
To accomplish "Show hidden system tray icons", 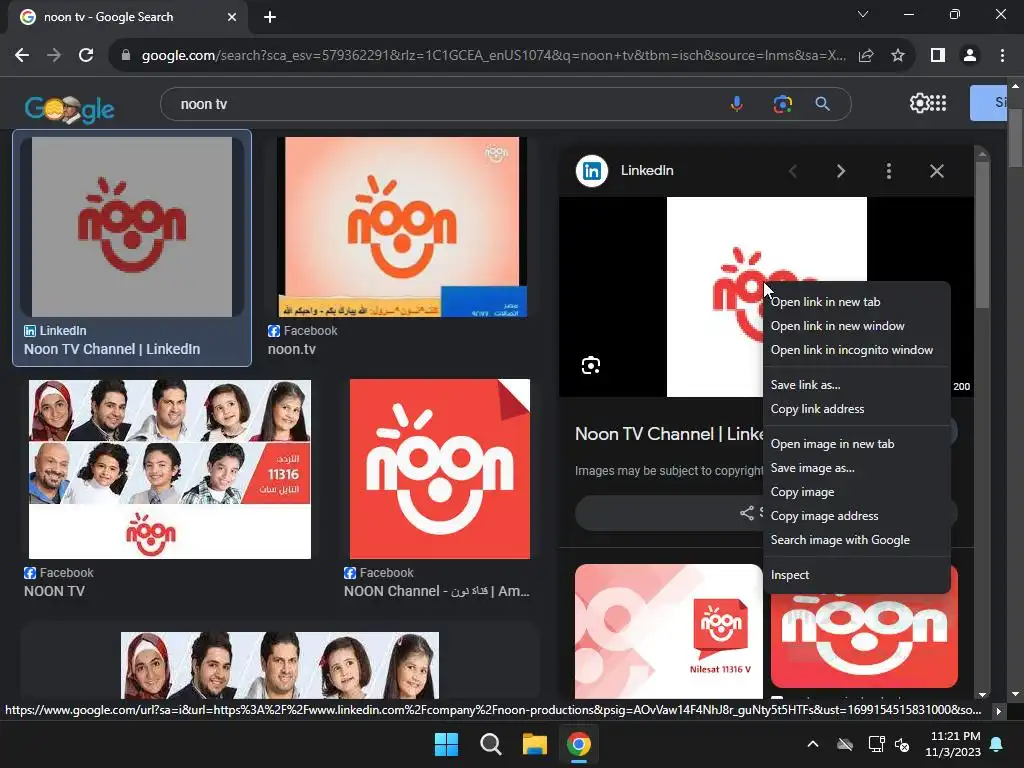I will (x=813, y=744).
